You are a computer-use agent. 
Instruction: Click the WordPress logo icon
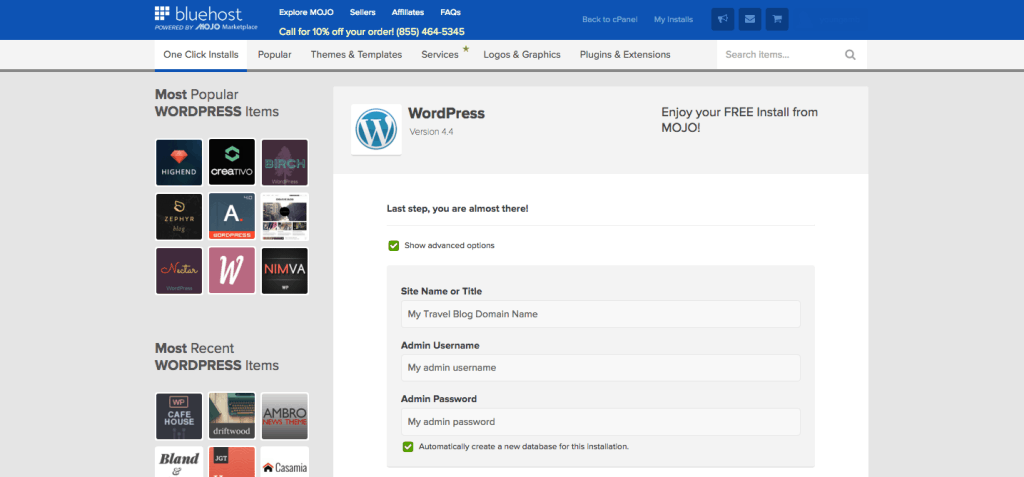coord(376,129)
